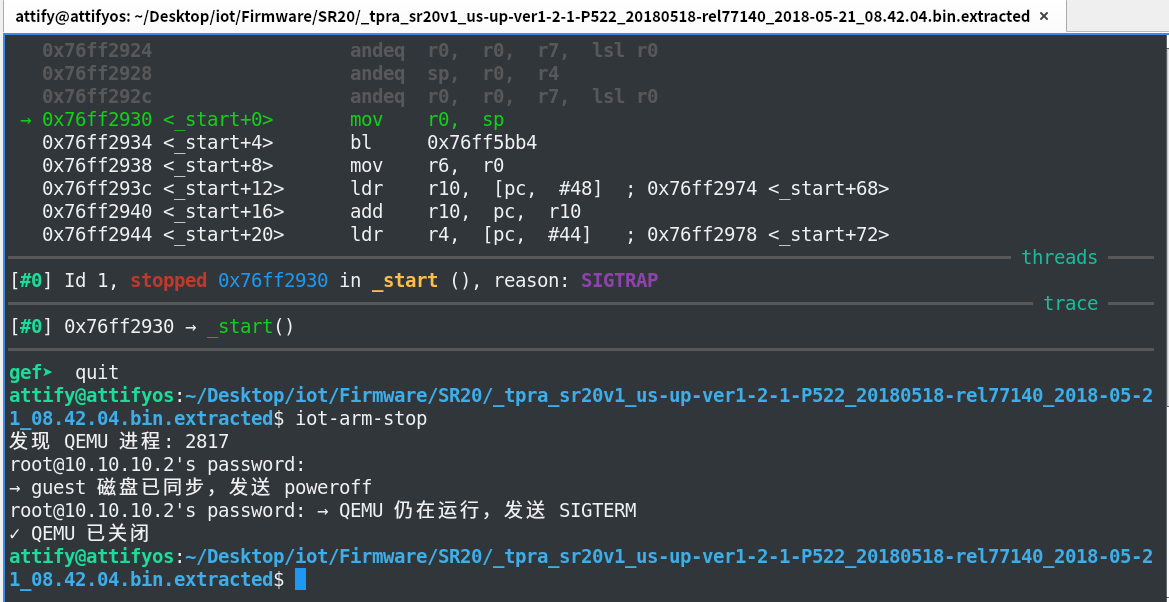Click the QEMU process ID 2817
The image size is (1169, 602).
pyautogui.click(x=207, y=442)
